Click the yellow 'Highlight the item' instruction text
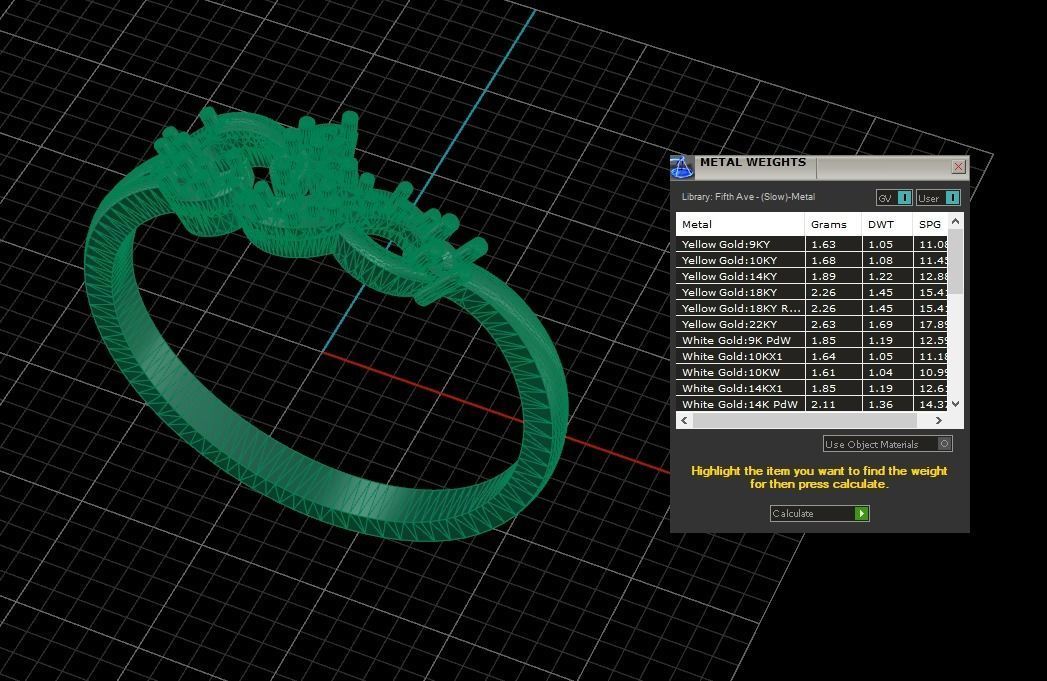 point(819,477)
